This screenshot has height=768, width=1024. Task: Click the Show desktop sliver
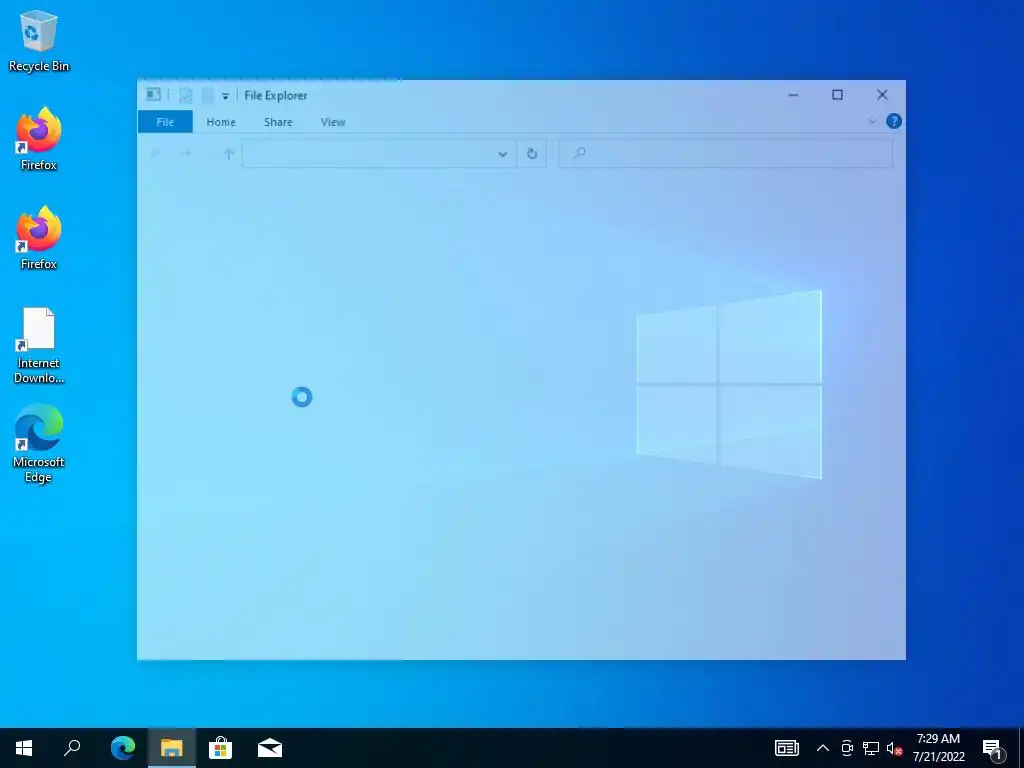tap(1021, 748)
